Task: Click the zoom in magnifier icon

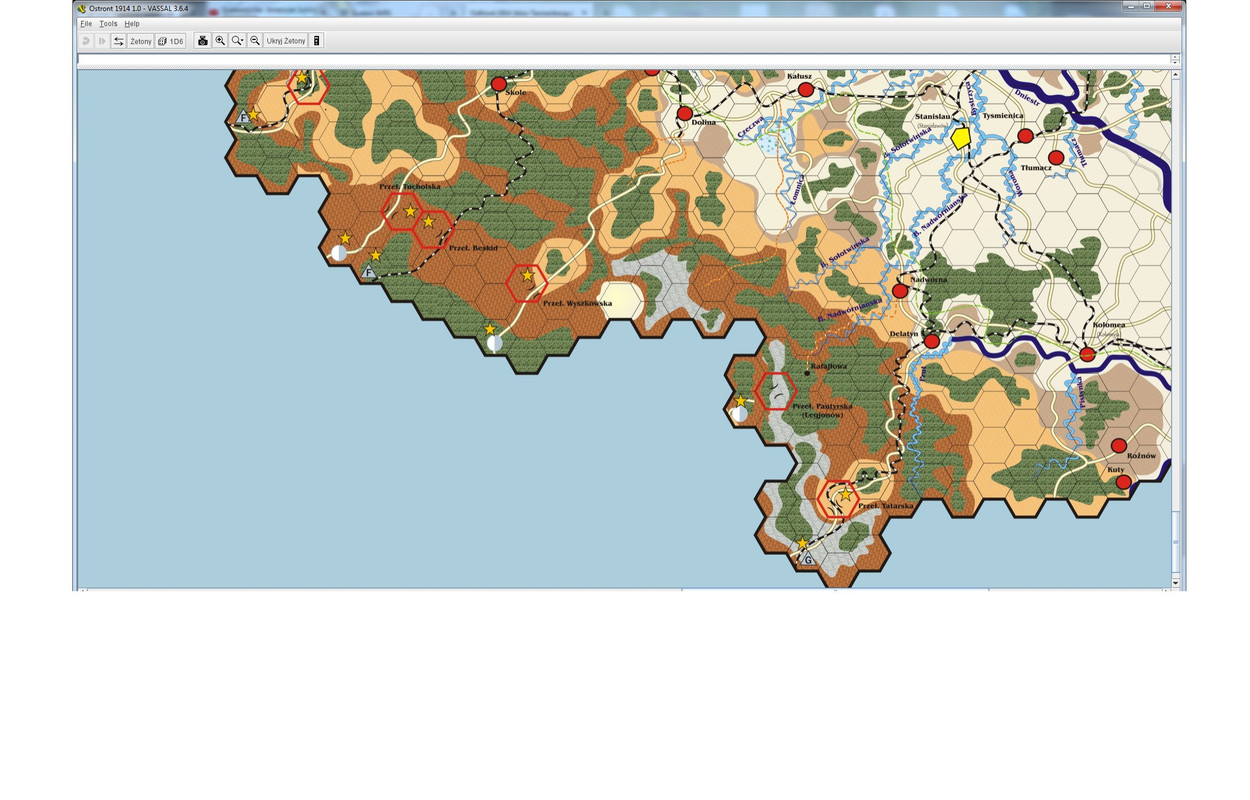Action: pos(220,41)
